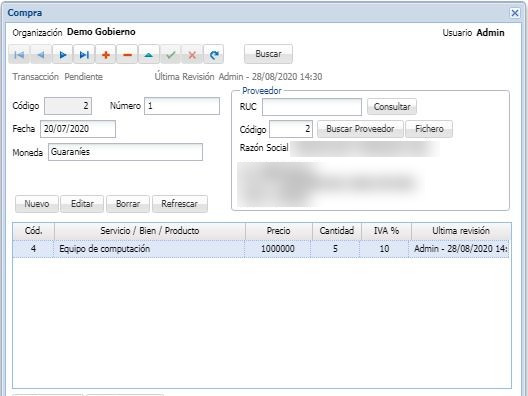Viewport: 528px width, 396px height.
Task: Click the Fichero button
Action: point(429,129)
